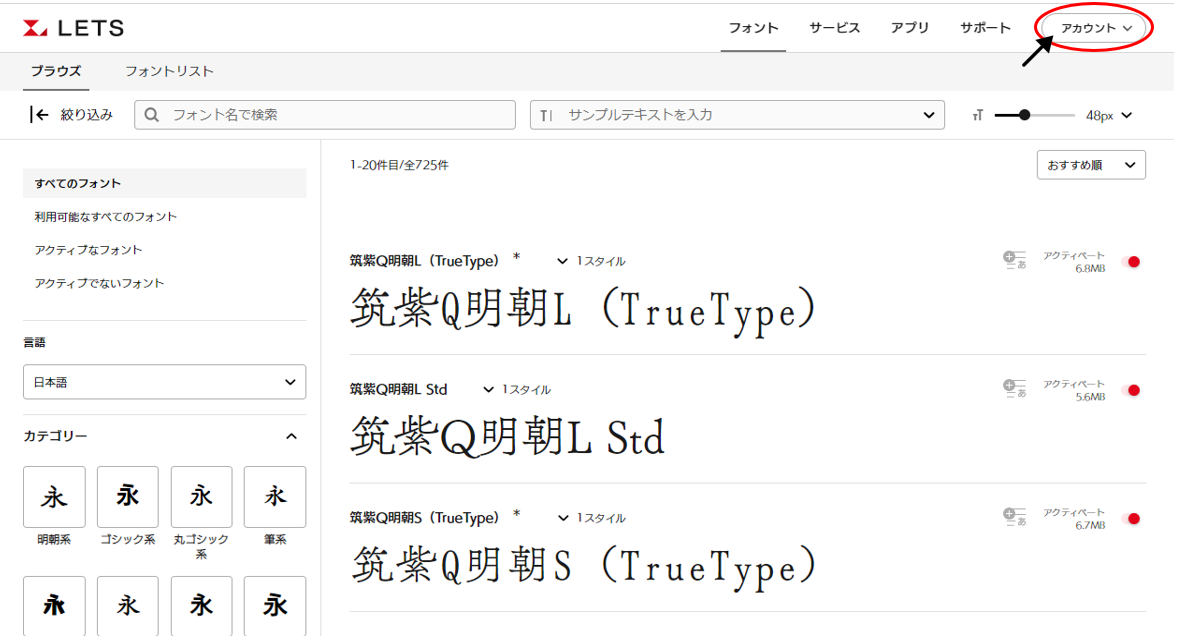
Task: Click the 6.8MB file size text
Action: 1090,268
